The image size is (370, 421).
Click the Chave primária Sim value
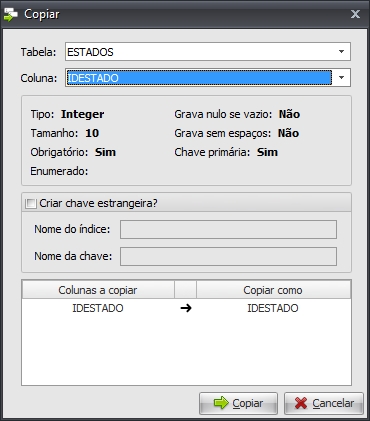(267, 152)
